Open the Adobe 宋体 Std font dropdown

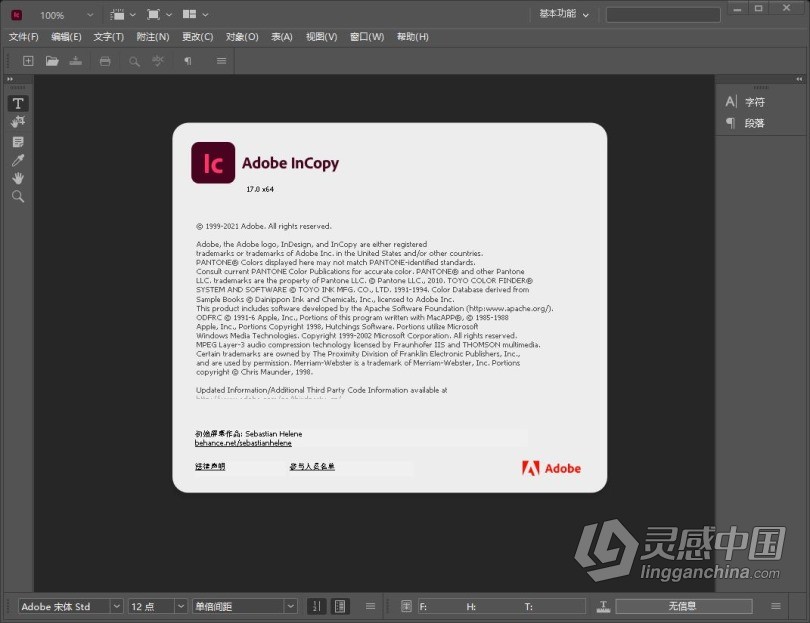[x=117, y=606]
